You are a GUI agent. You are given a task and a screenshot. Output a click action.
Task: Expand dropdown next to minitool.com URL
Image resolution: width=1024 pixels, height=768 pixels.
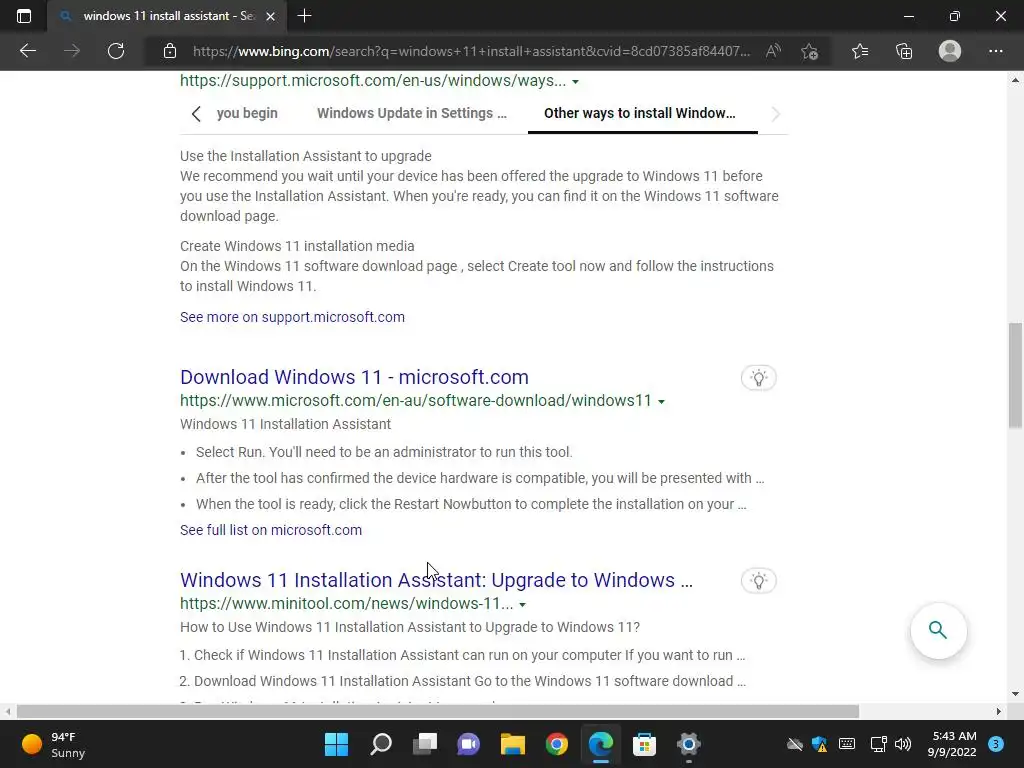tap(522, 605)
